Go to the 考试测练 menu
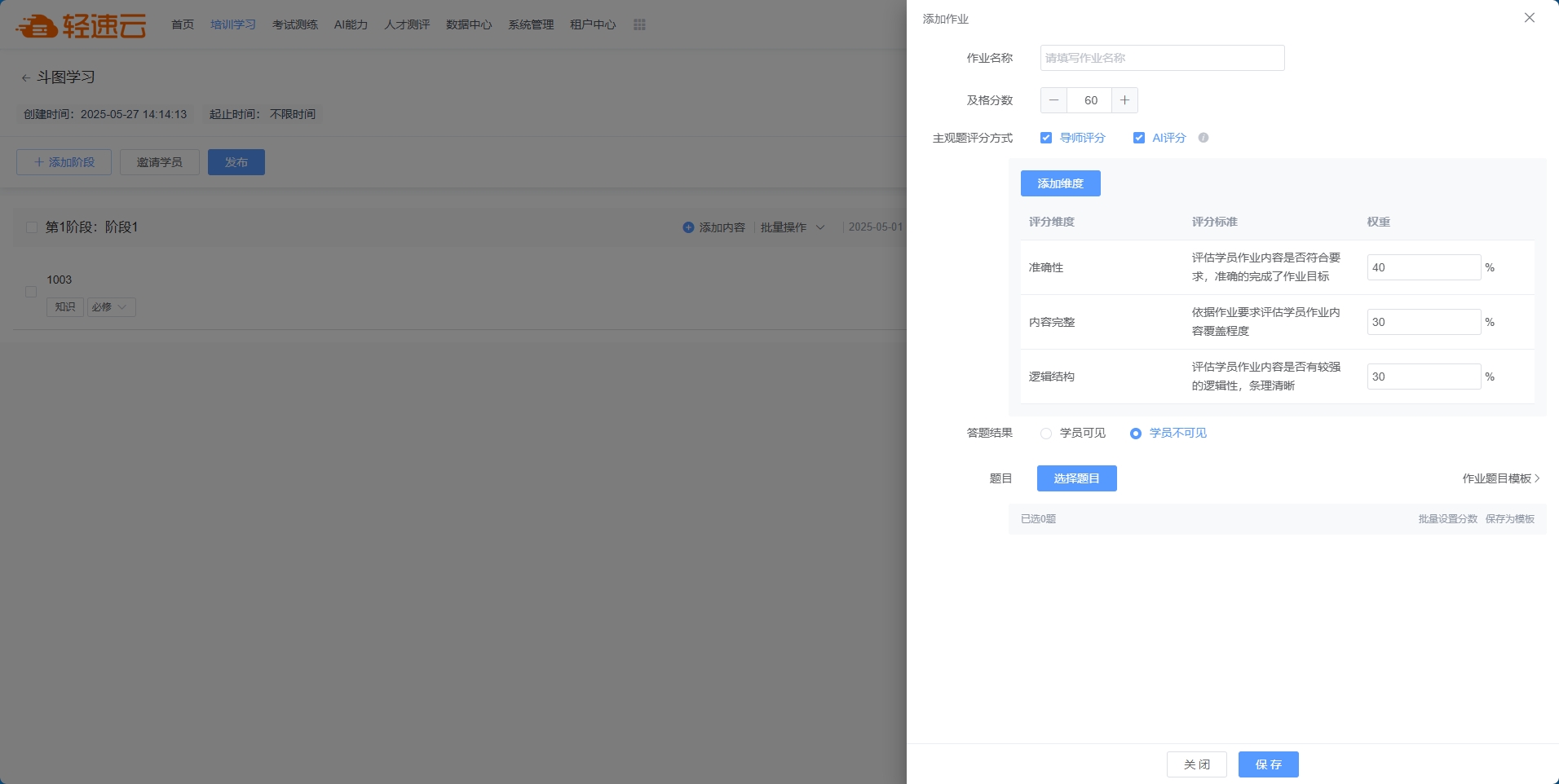Image resolution: width=1559 pixels, height=784 pixels. click(x=294, y=24)
